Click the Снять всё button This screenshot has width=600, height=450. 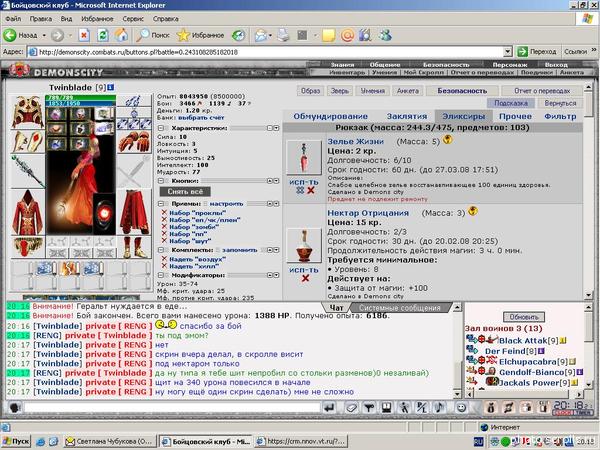click(185, 191)
